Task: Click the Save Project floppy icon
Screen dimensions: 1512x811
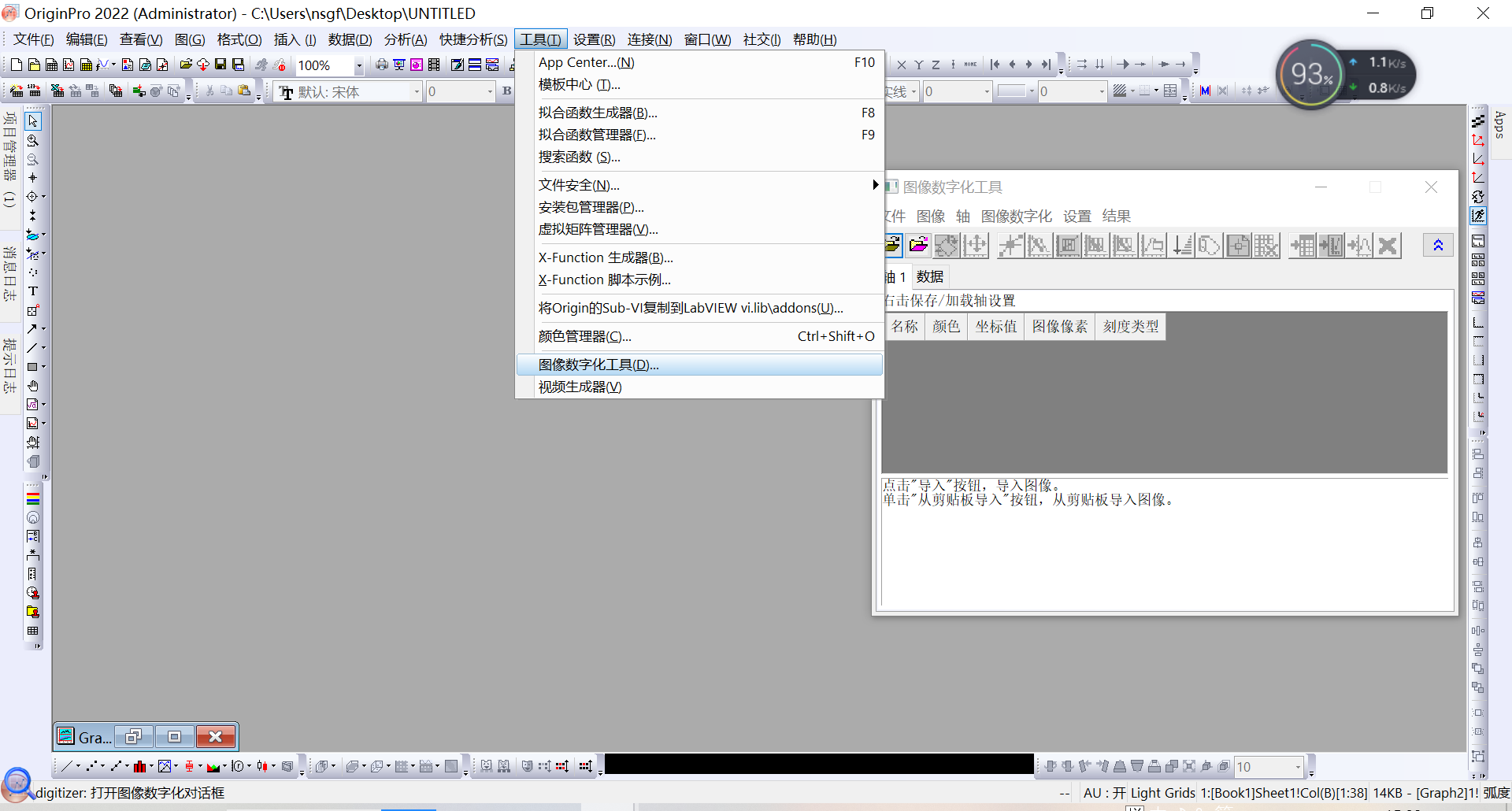Action: coord(220,65)
